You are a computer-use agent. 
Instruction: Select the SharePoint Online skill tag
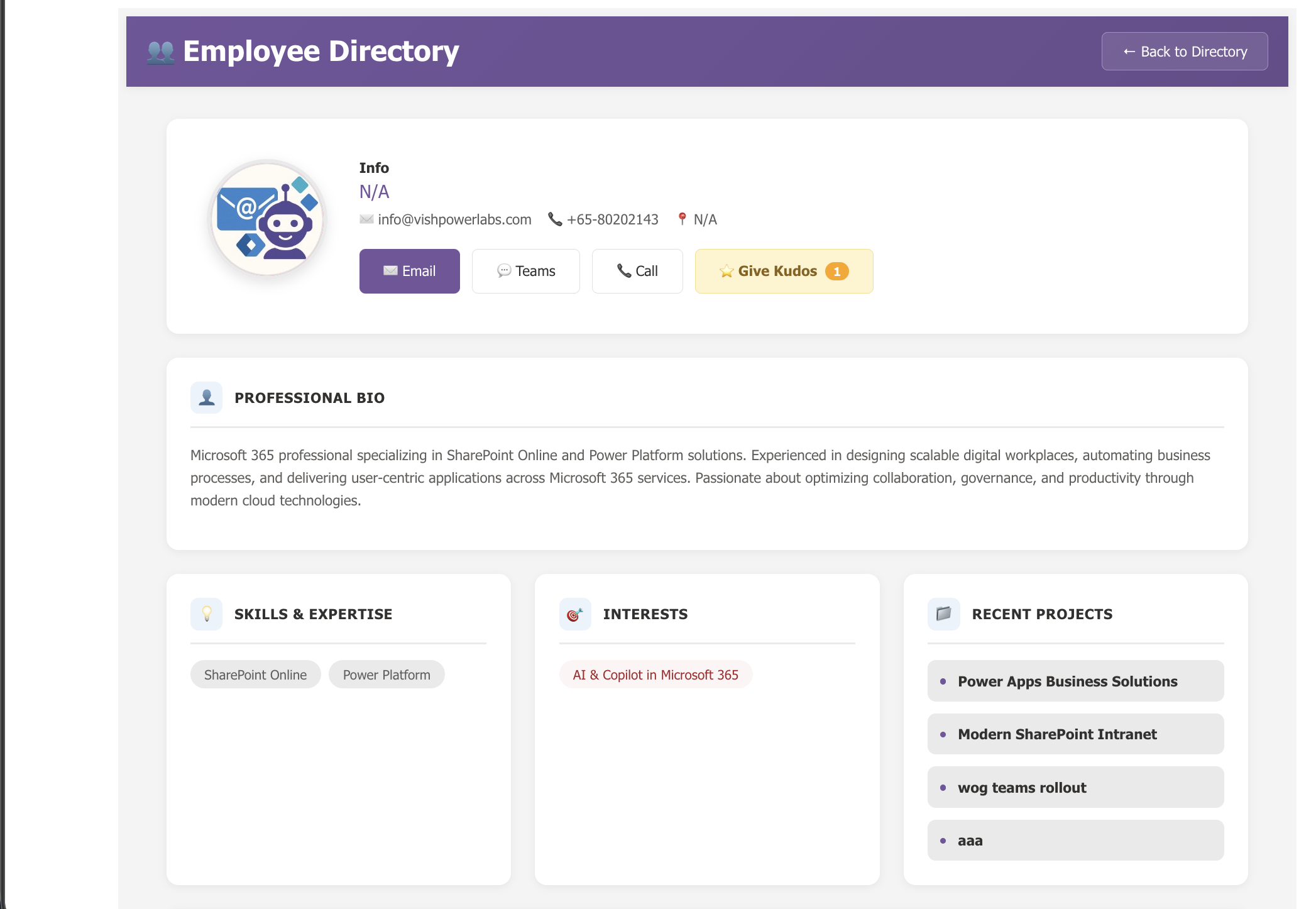point(255,674)
